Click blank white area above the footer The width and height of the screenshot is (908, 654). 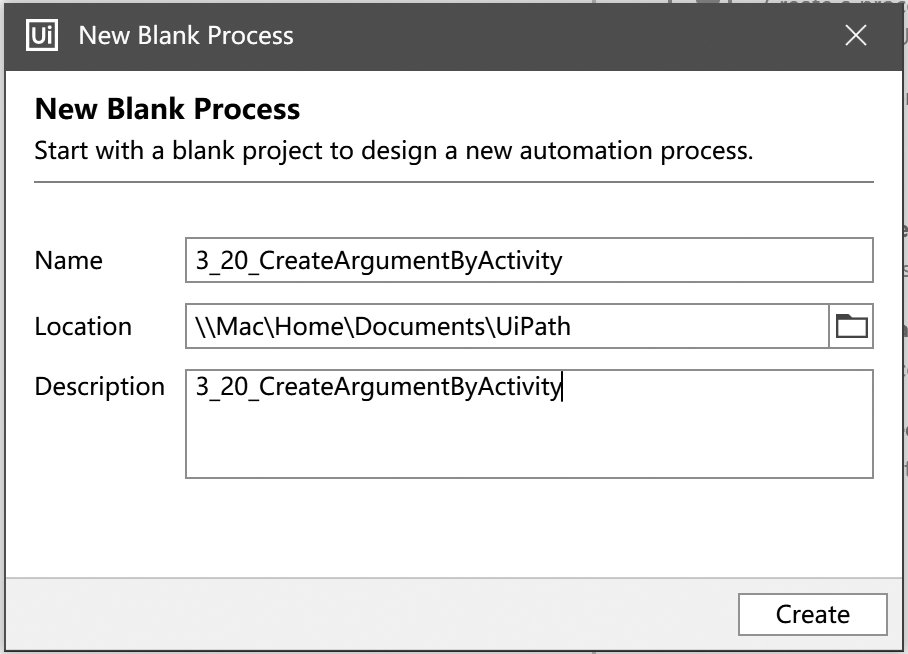pos(453,527)
